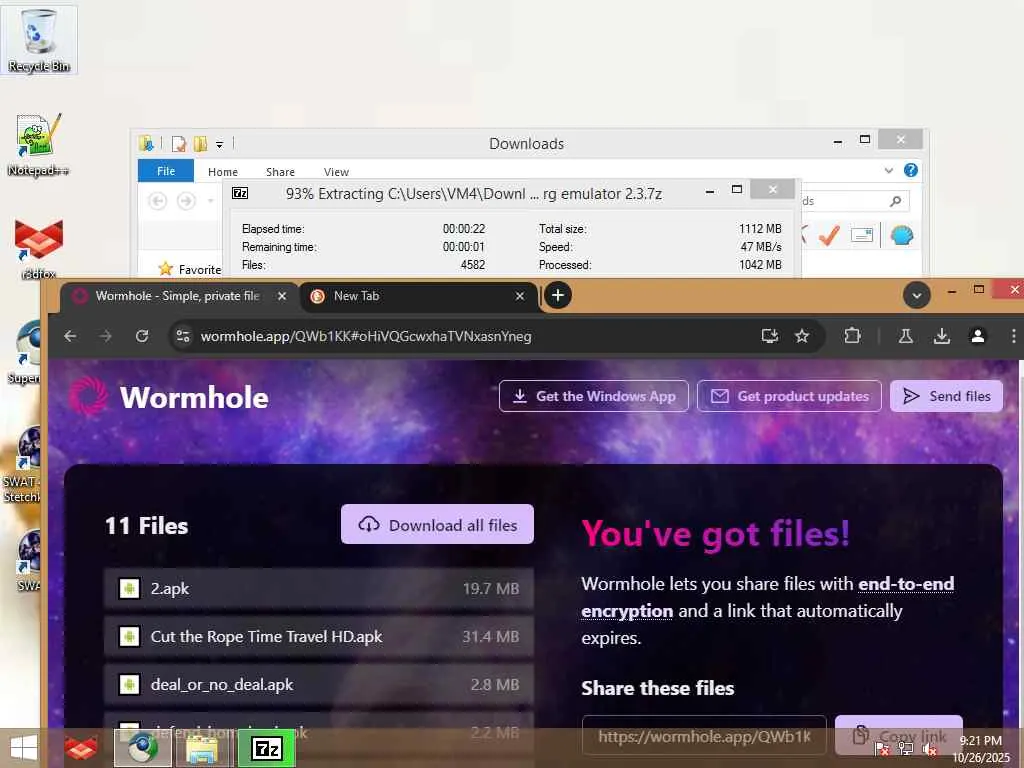Click the Quick Access properties icon in Downloads title bar

(x=179, y=144)
